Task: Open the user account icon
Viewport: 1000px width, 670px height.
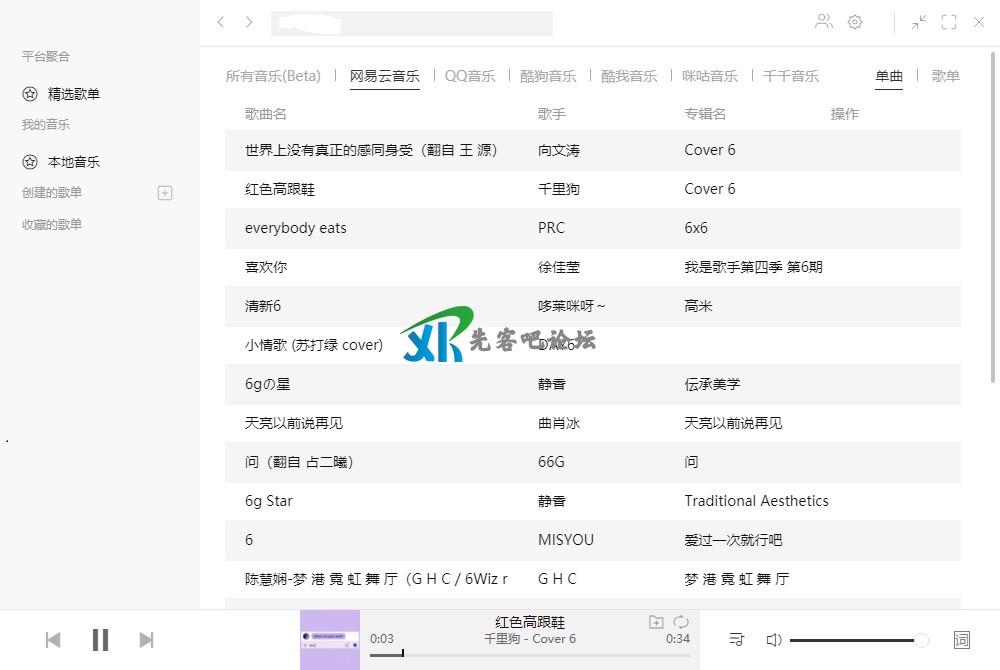Action: point(823,22)
